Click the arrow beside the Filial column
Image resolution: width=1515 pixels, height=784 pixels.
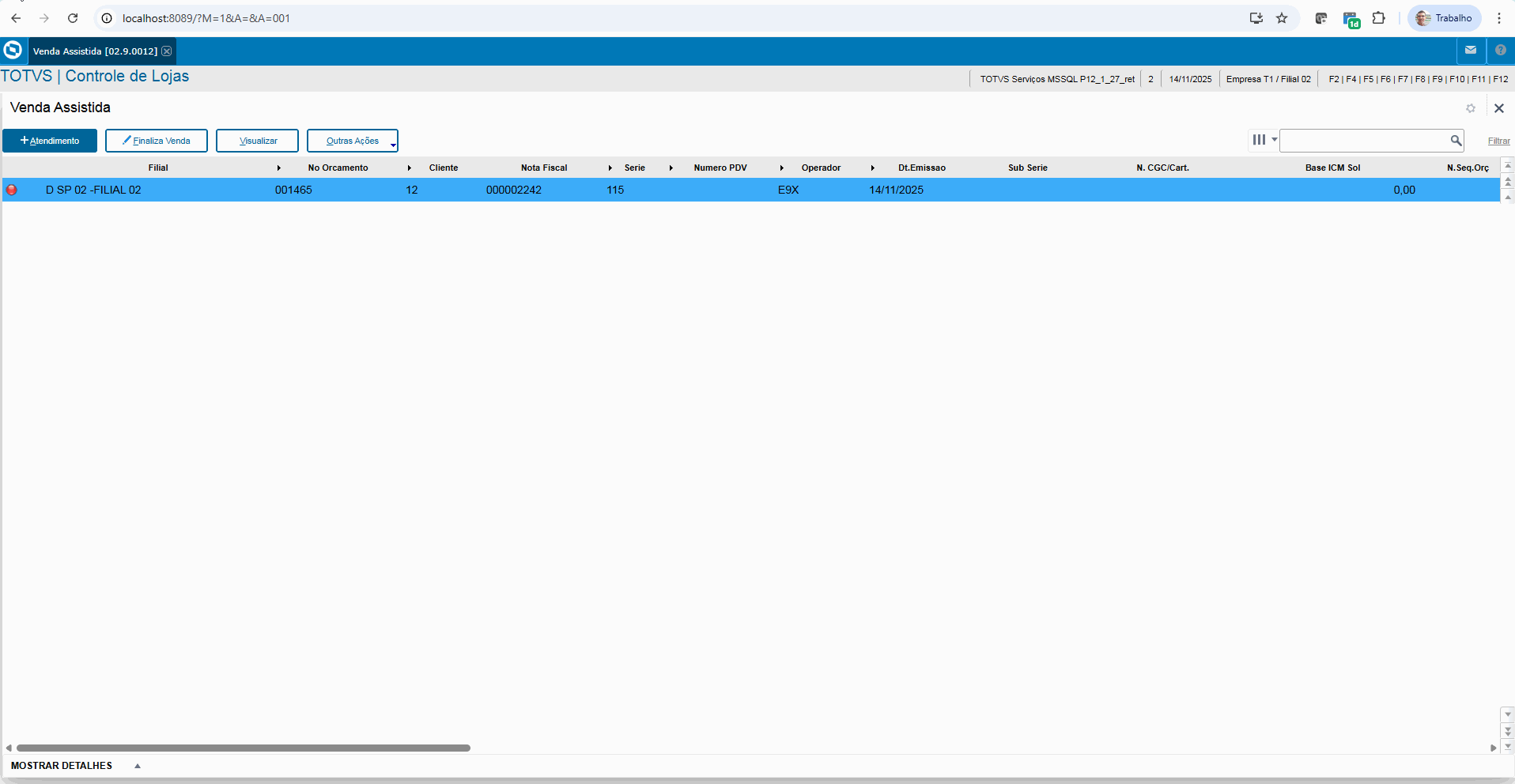(279, 168)
